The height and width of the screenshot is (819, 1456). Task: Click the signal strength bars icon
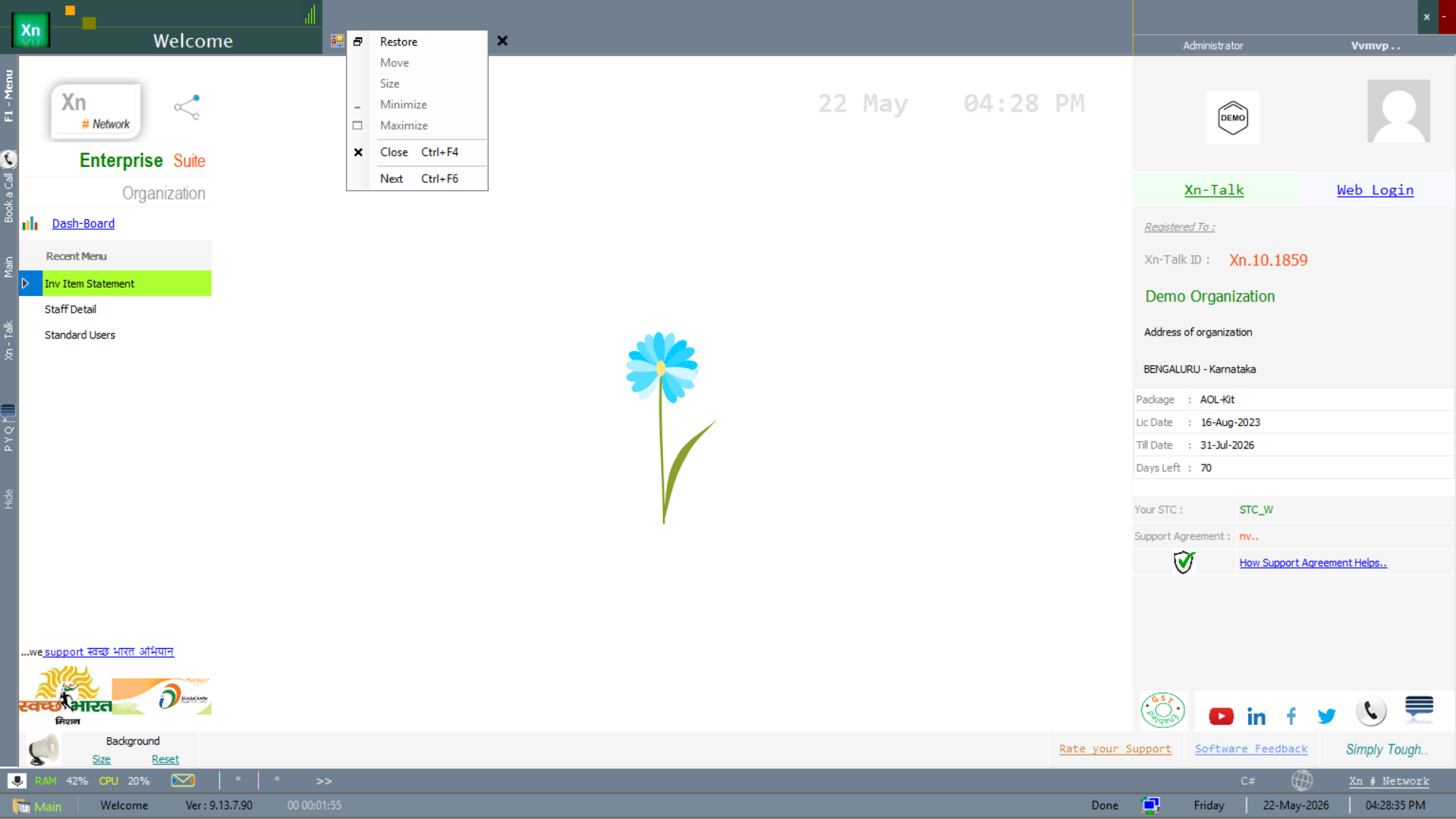tap(310, 14)
